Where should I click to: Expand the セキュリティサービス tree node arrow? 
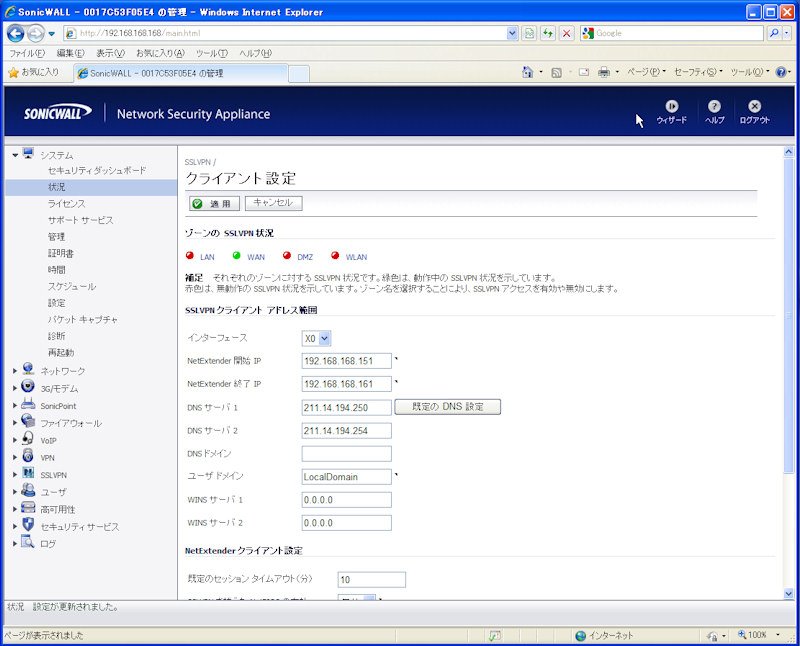tap(15, 526)
